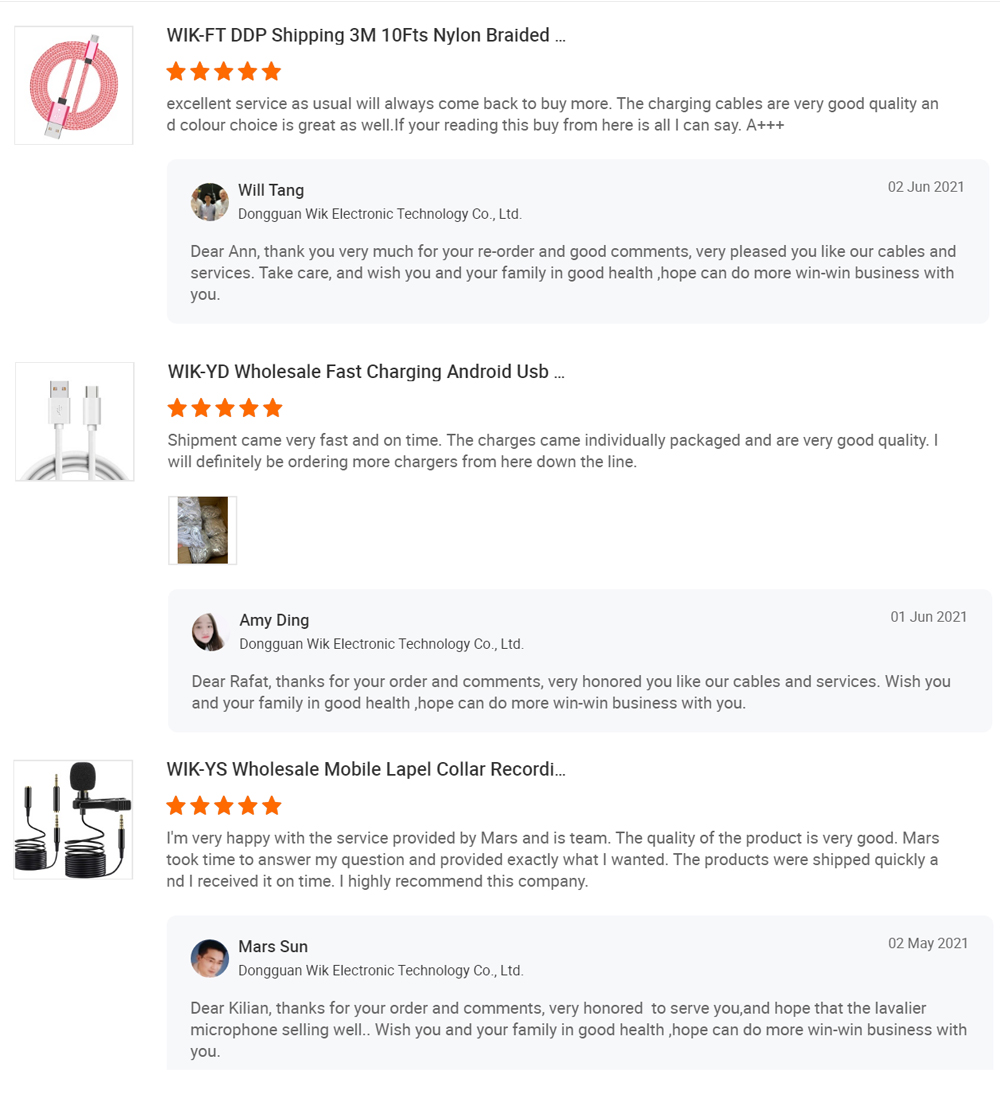Screen dimensions: 1000x1100
Task: Click the star rating on the WIK-YD review
Action: click(x=225, y=408)
